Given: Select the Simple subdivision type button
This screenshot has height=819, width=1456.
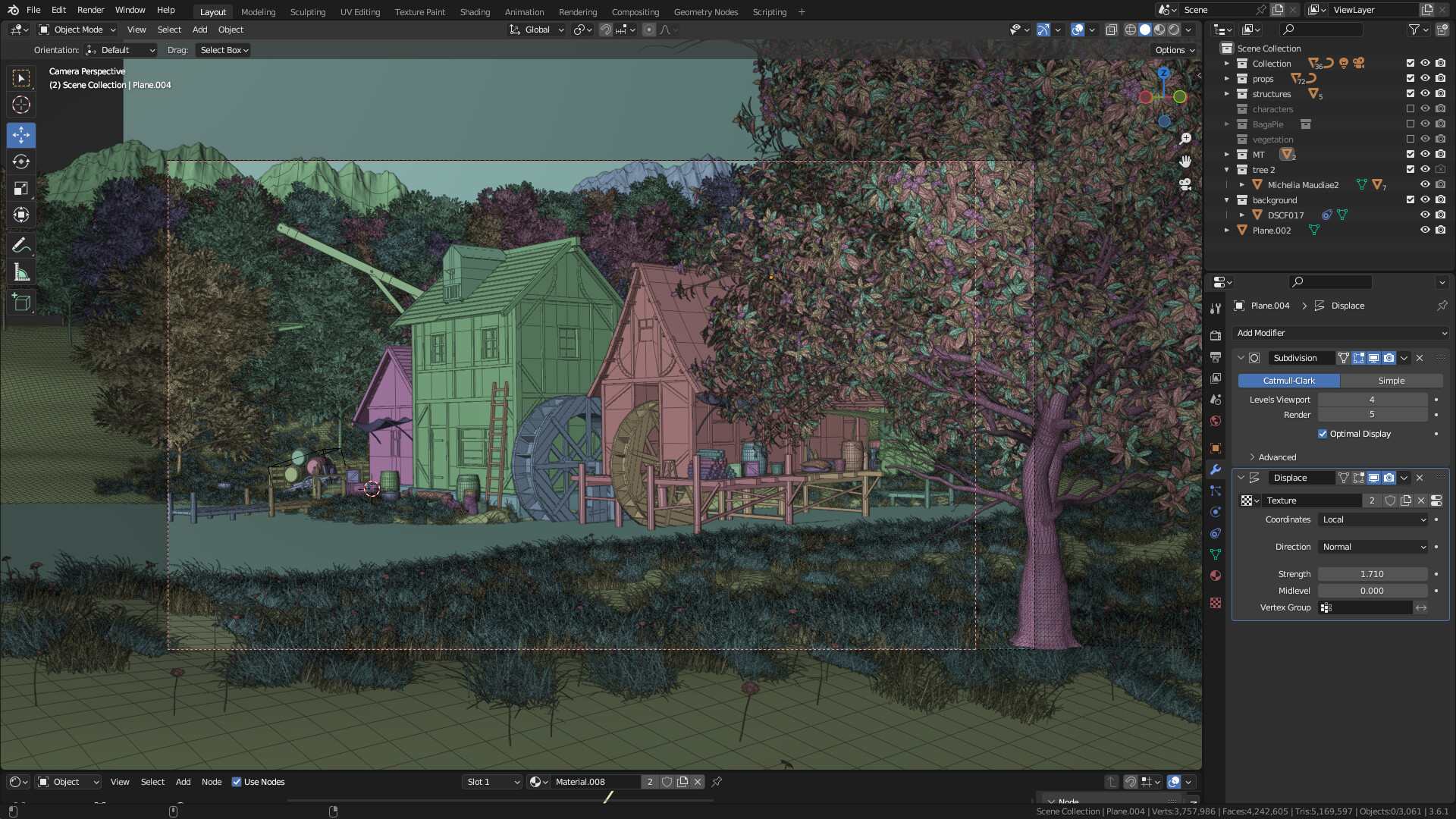Looking at the screenshot, I should coord(1391,381).
